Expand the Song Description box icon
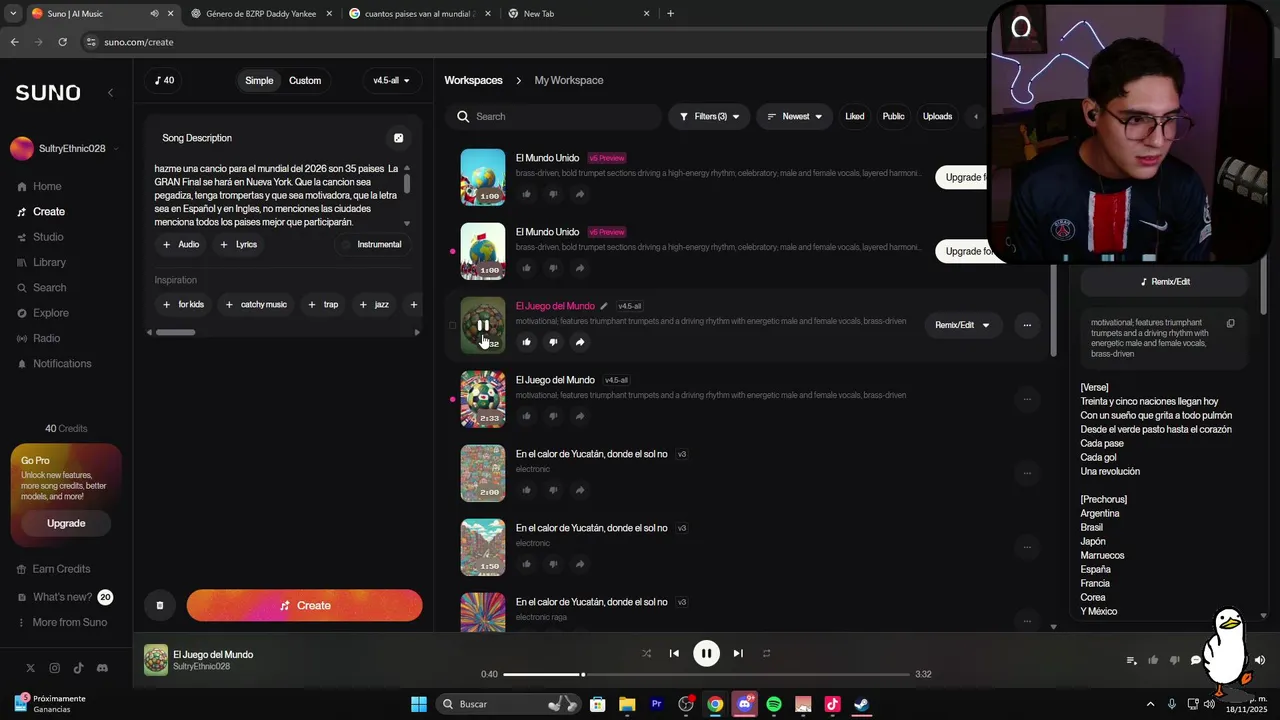 398,138
